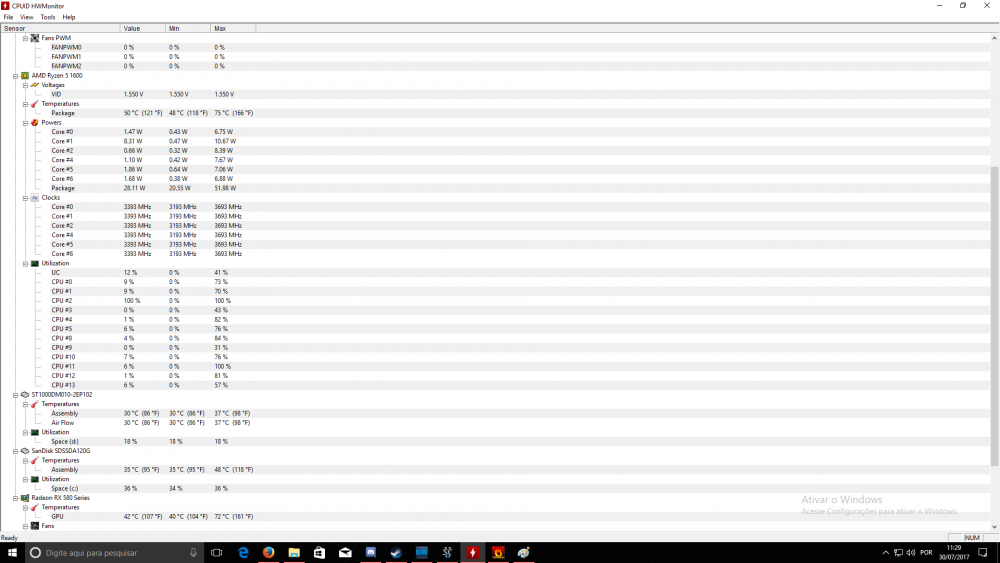Click the 'Digite aqui para pesquisar' search box
This screenshot has width=1000, height=563.
pyautogui.click(x=114, y=553)
